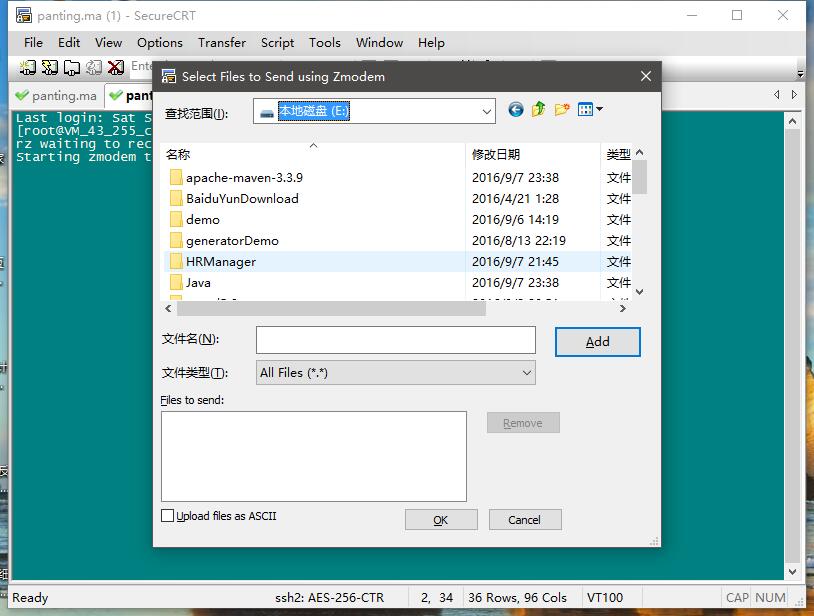Toggle Upload files as ASCII checkbox
The image size is (814, 616).
(167, 516)
